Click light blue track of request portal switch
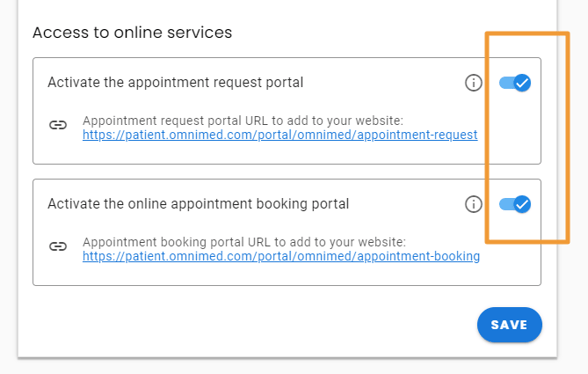This screenshot has width=588, height=374. (x=506, y=83)
